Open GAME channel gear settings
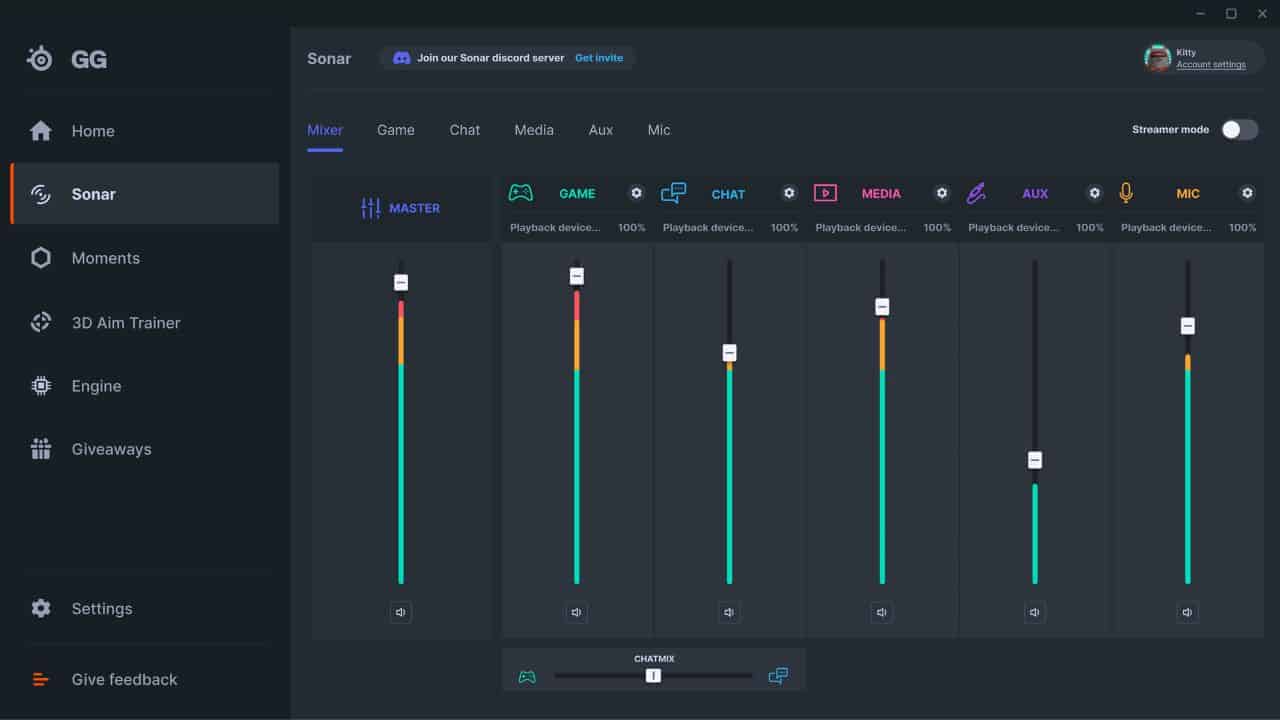The height and width of the screenshot is (720, 1280). tap(636, 193)
